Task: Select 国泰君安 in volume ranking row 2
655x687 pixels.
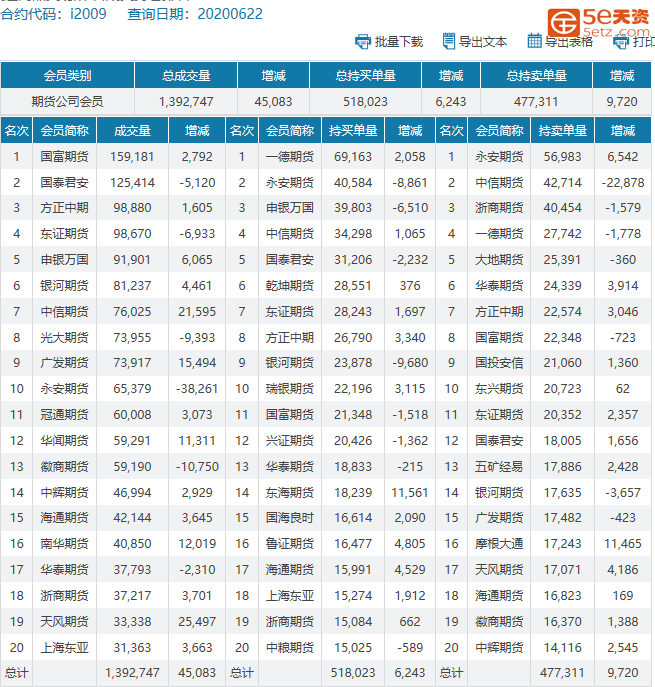Action: point(64,182)
